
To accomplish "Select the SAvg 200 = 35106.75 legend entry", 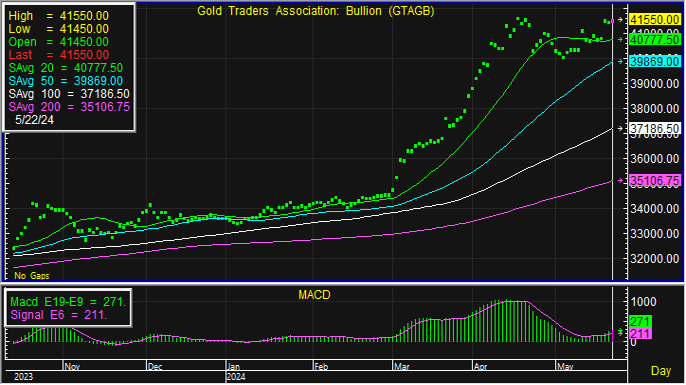I will (69, 107).
